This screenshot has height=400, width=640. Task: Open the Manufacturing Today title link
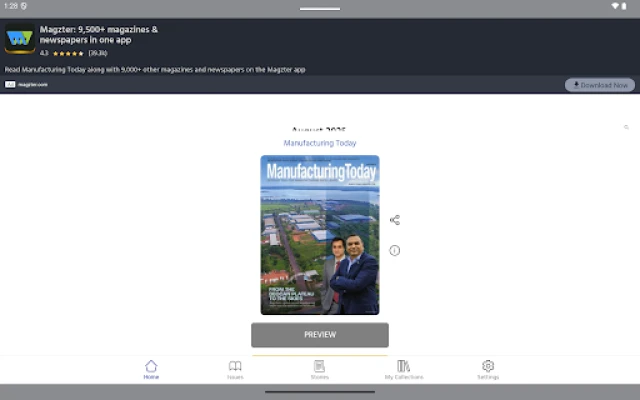click(320, 143)
